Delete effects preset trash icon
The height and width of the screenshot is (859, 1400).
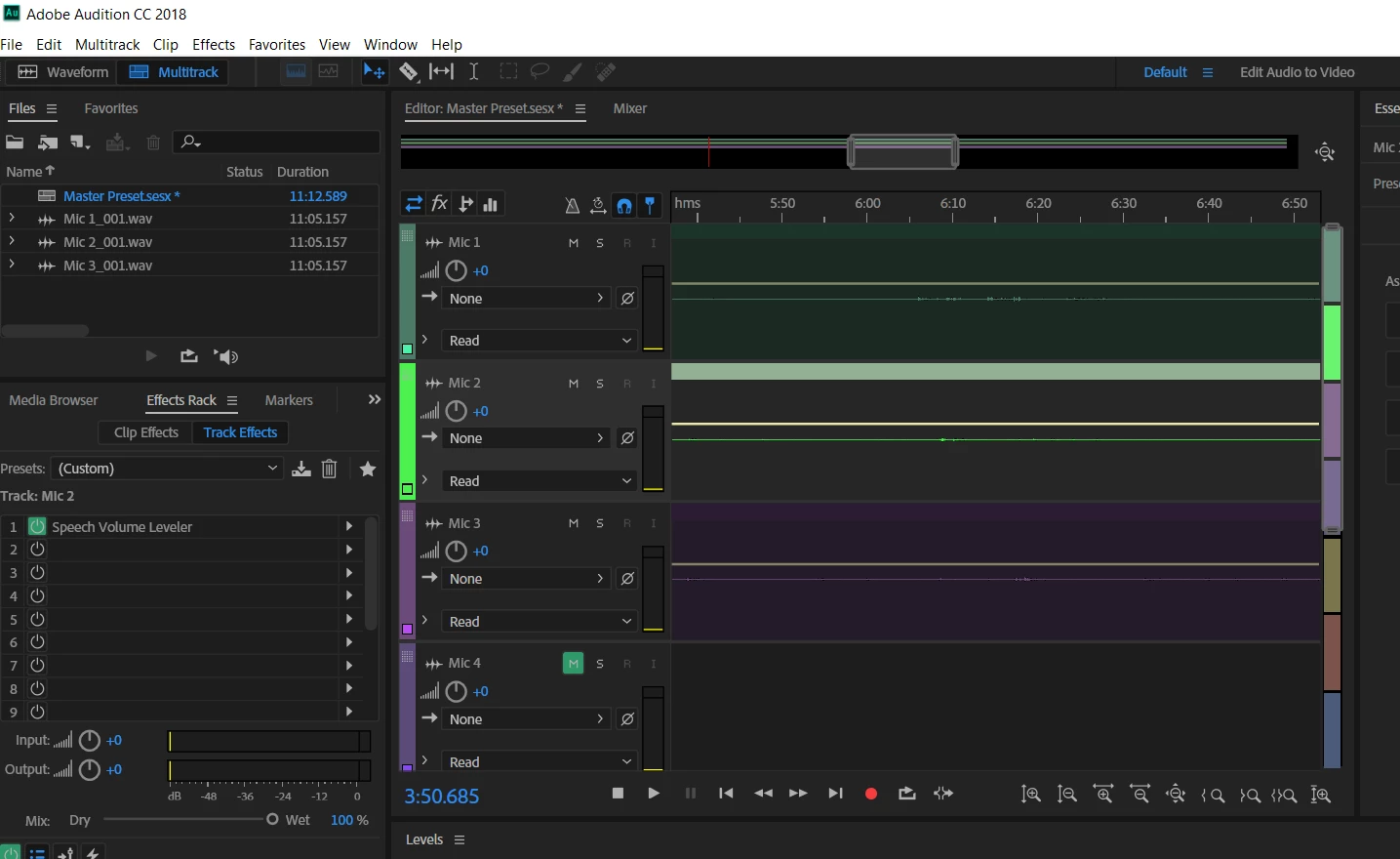point(330,469)
